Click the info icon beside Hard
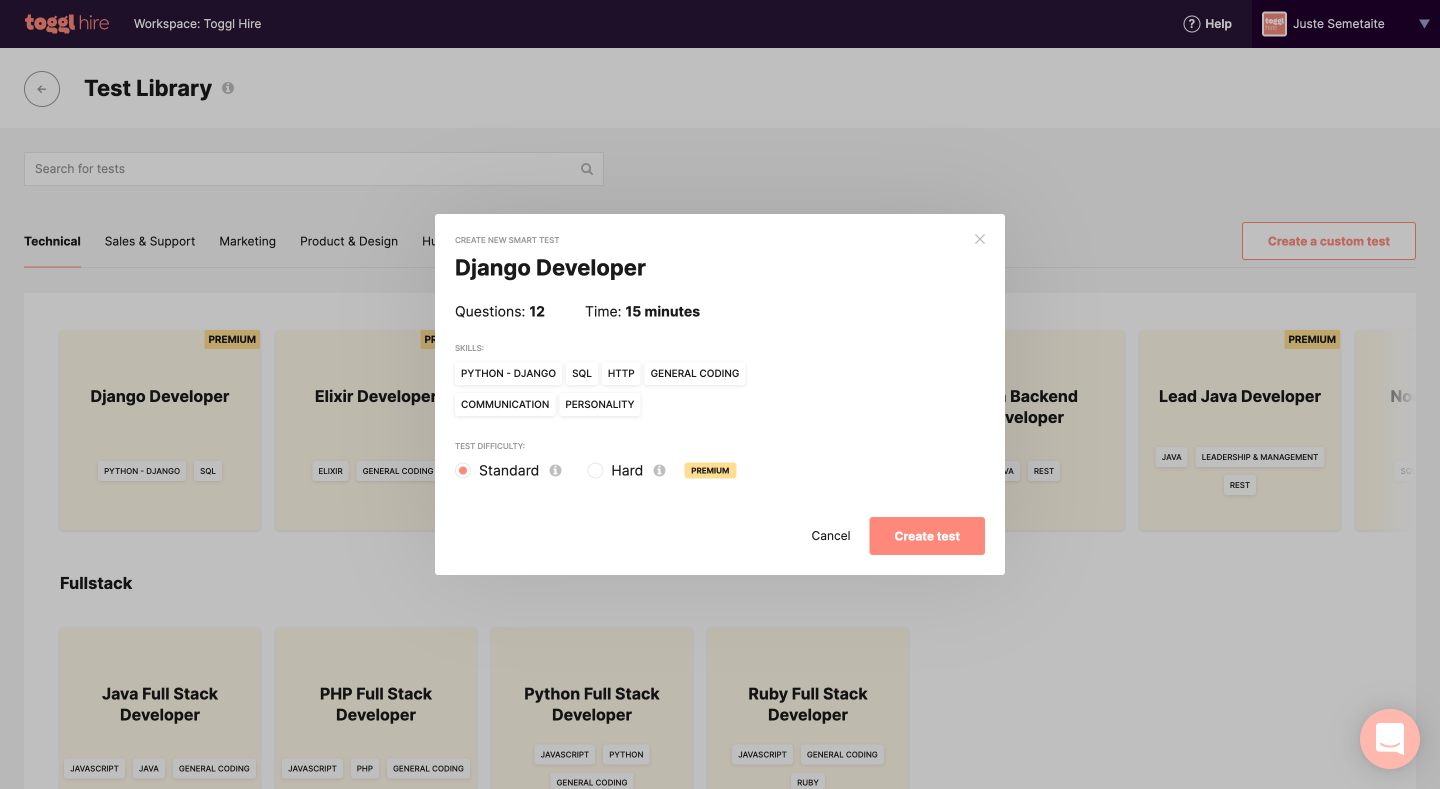The height and width of the screenshot is (789, 1440). (x=659, y=470)
